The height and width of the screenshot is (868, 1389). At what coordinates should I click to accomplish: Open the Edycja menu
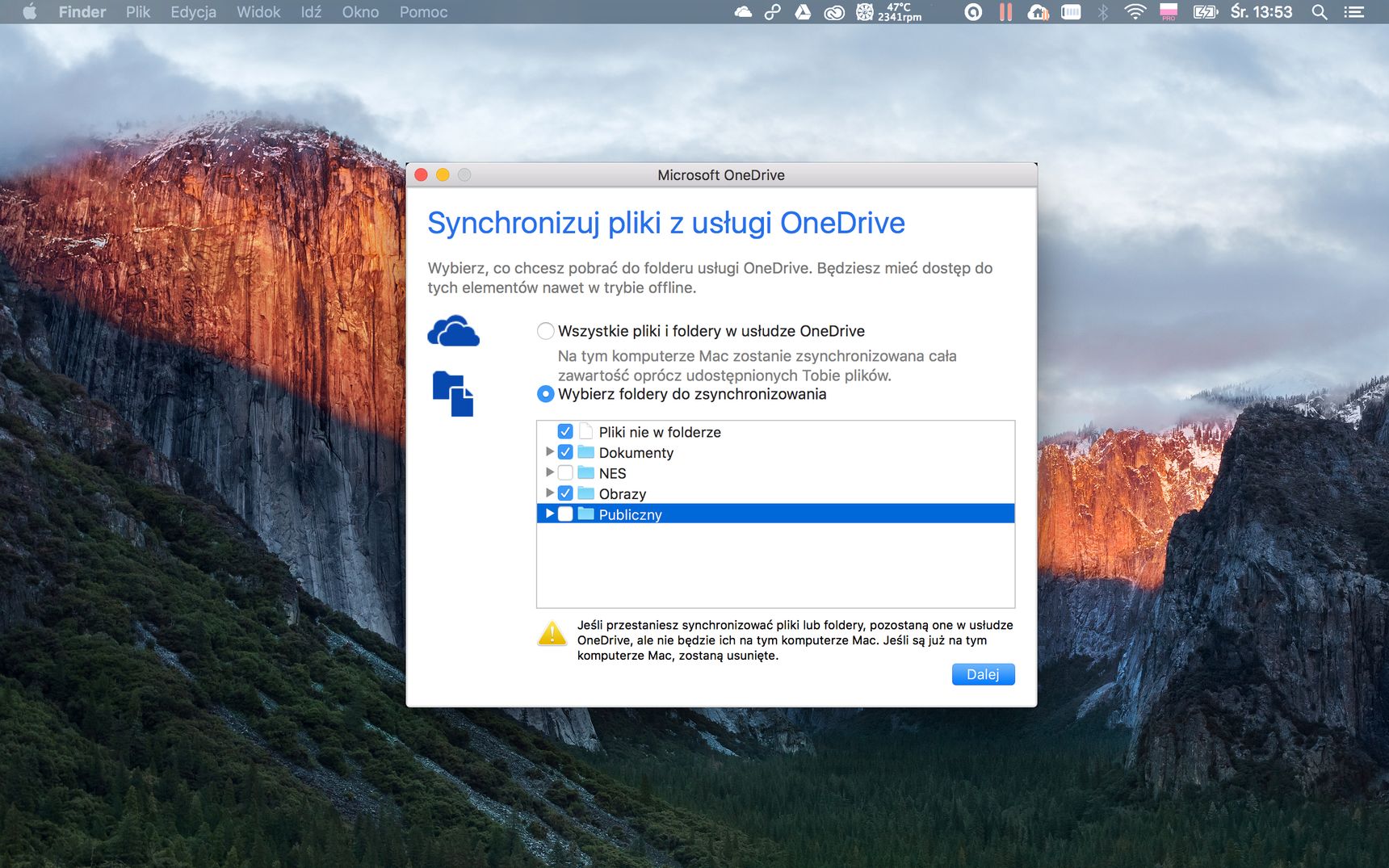tap(193, 12)
